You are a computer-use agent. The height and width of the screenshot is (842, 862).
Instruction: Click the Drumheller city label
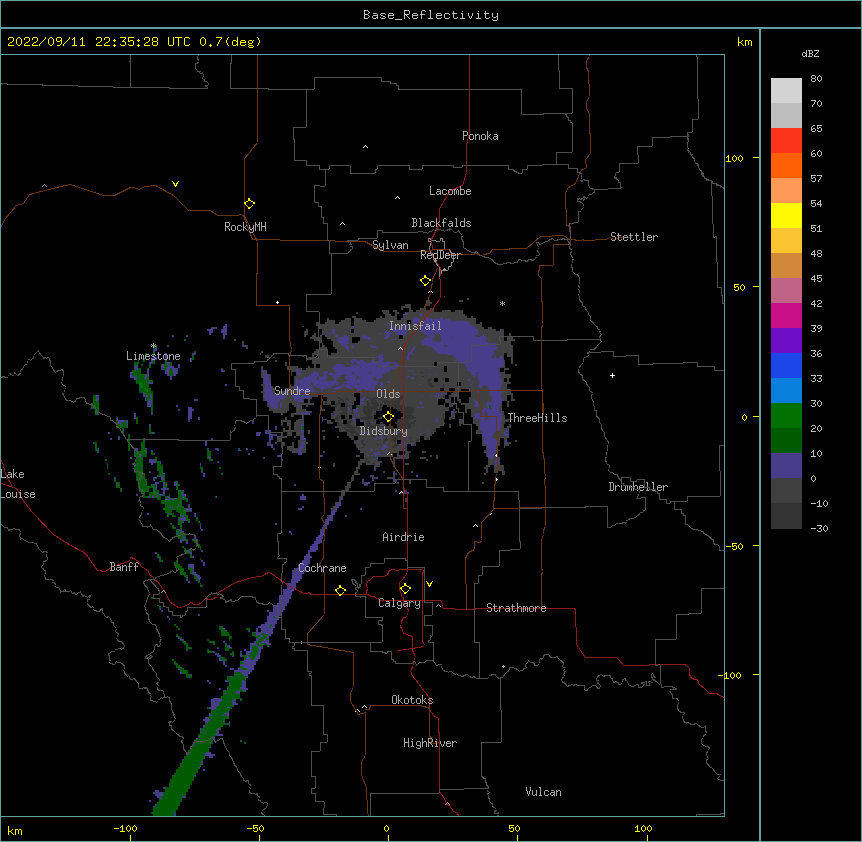click(x=638, y=487)
